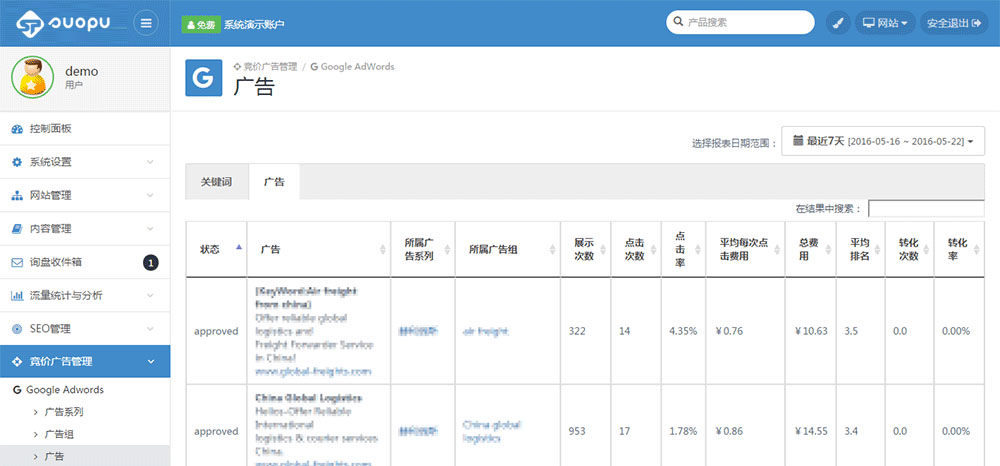The height and width of the screenshot is (466, 1000).
Task: Click the 安全退出 logout button
Action: coord(953,23)
